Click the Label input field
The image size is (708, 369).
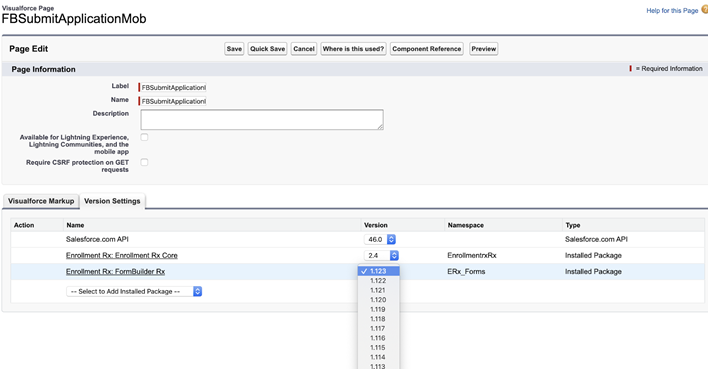173,88
